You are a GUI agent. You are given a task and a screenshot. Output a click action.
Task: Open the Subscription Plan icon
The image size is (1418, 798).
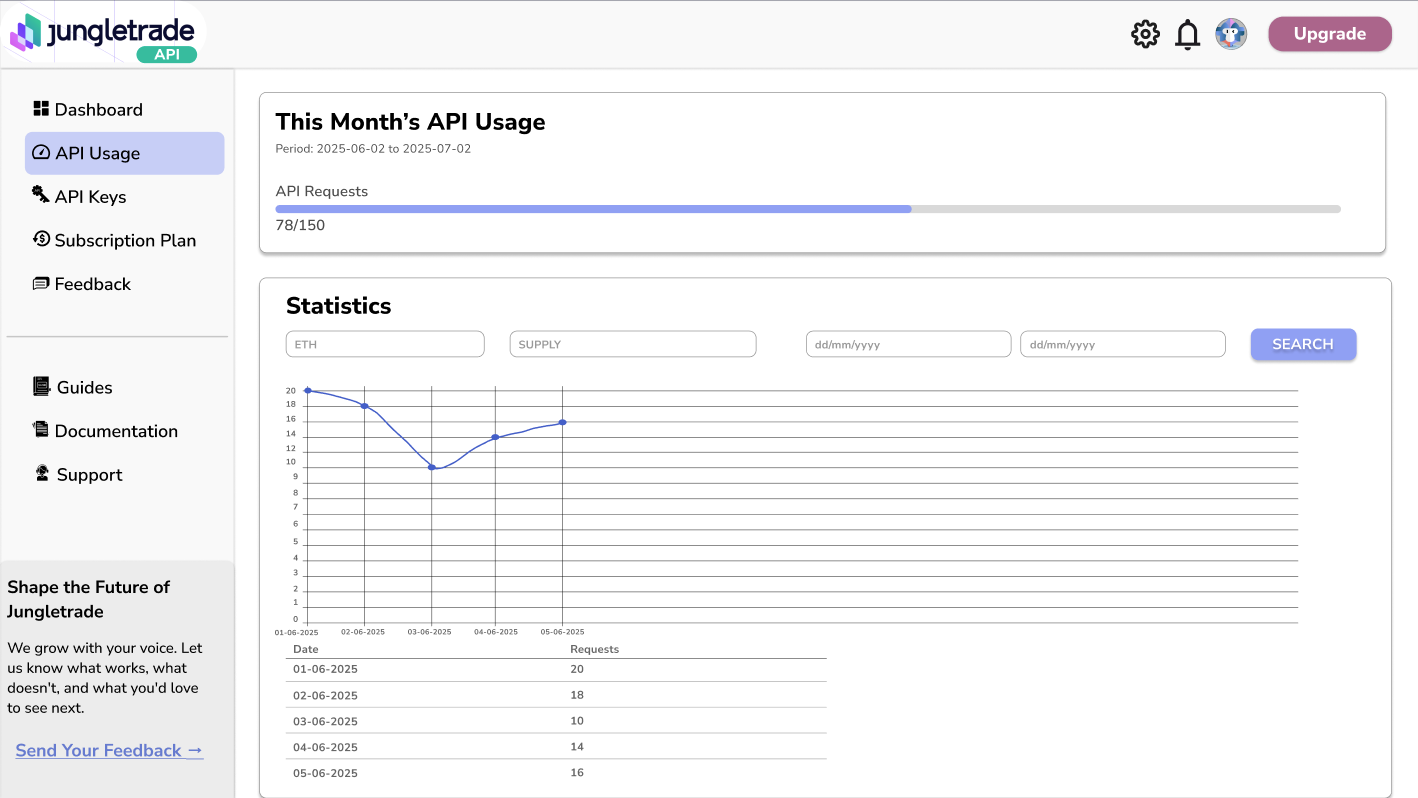pos(41,240)
